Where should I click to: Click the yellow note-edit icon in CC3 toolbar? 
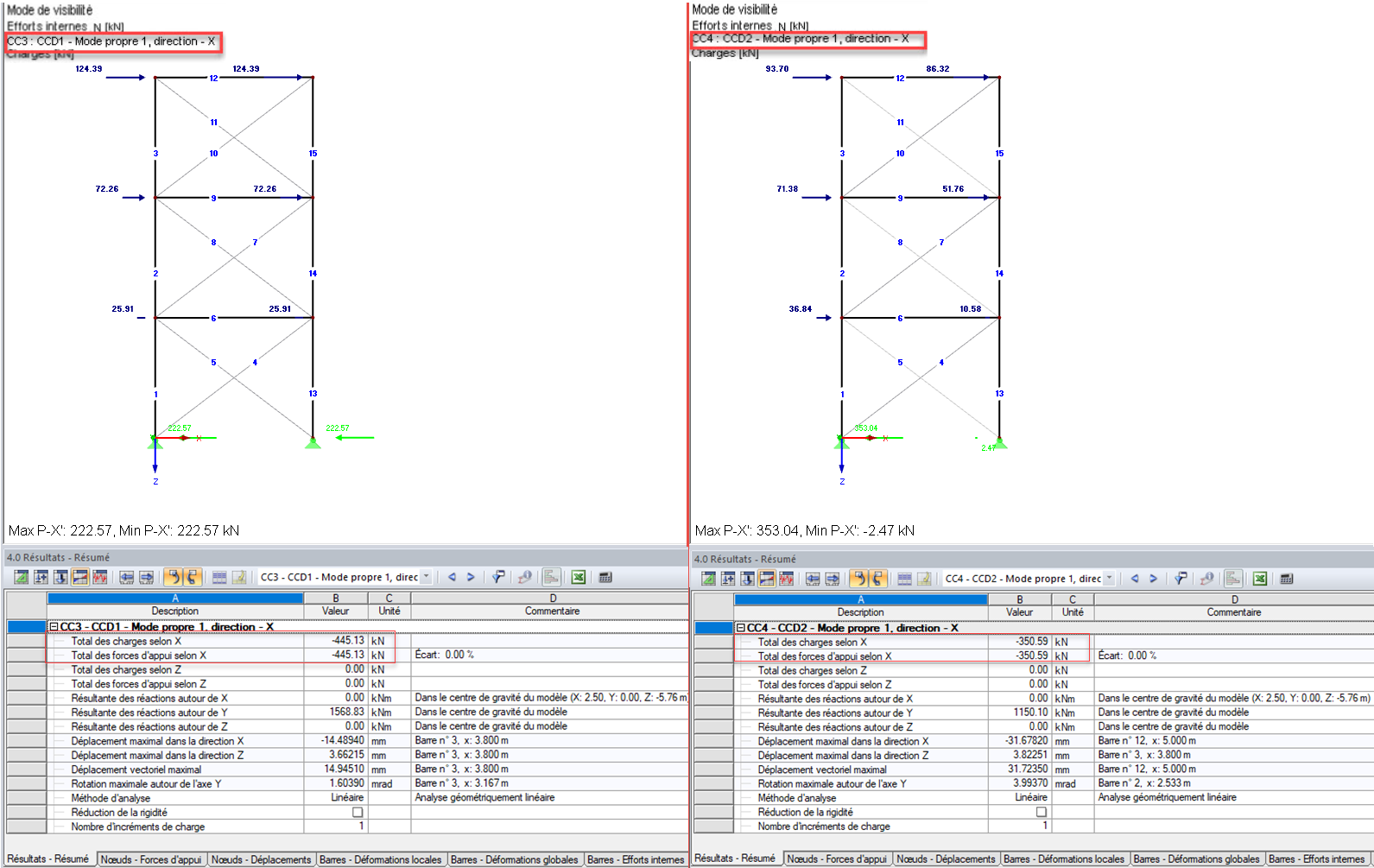(239, 577)
